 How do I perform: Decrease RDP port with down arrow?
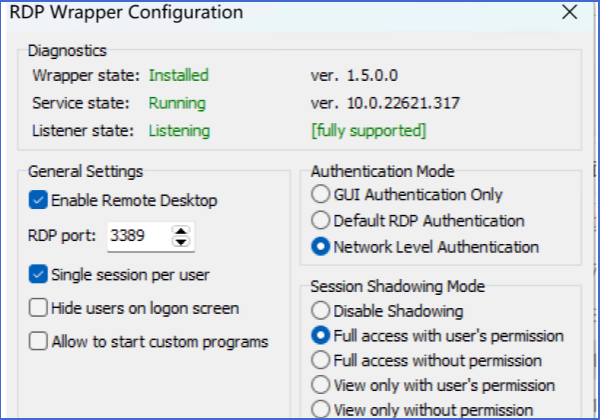[x=180, y=242]
